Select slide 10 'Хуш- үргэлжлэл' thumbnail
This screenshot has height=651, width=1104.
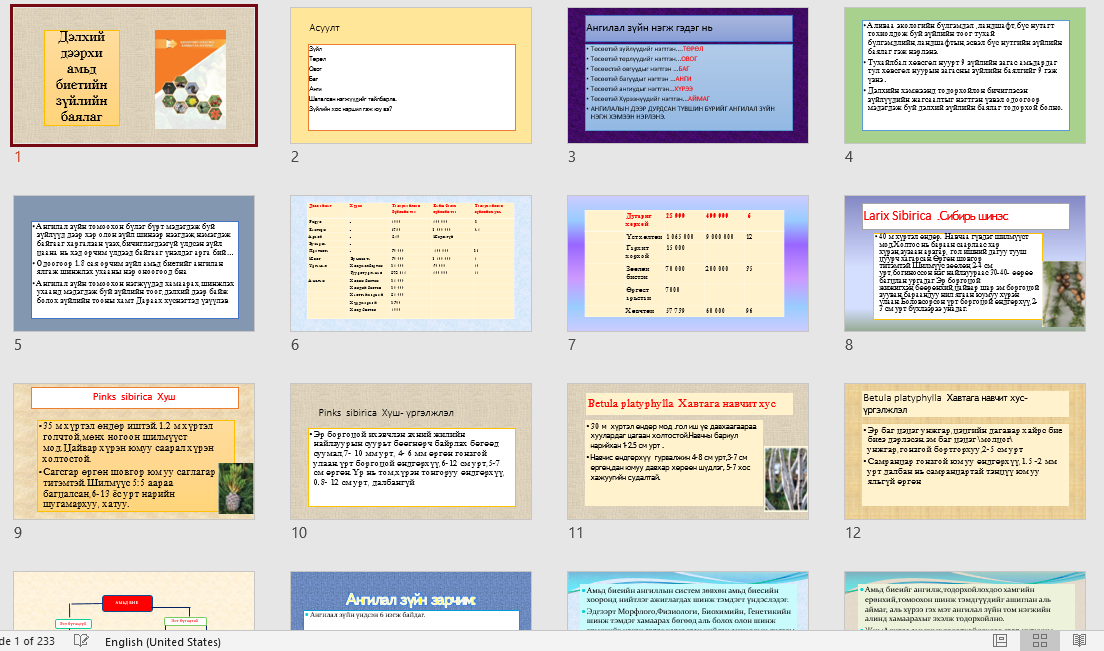pyautogui.click(x=410, y=451)
